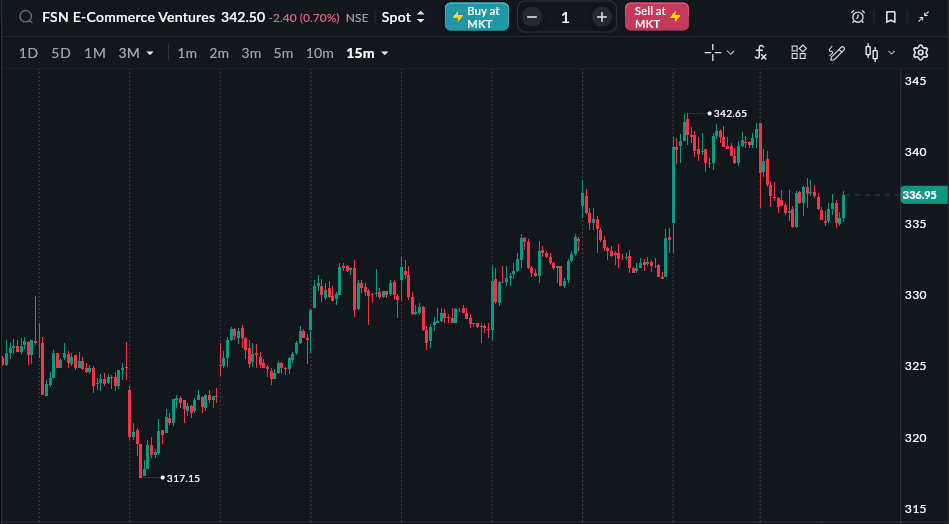Open the Spot segment dropdown
This screenshot has height=524, width=949.
[403, 17]
